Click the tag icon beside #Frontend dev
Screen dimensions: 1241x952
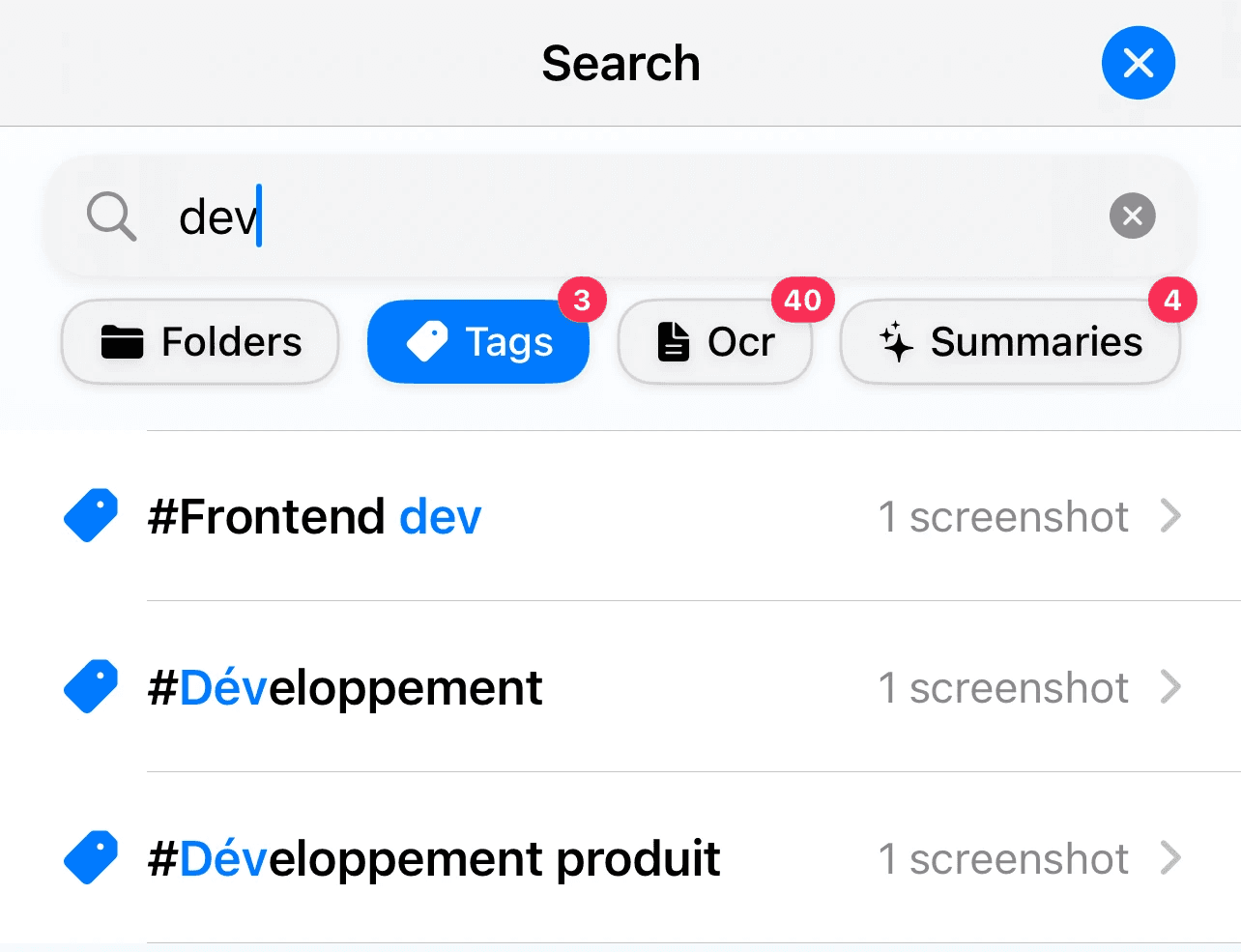tap(91, 515)
